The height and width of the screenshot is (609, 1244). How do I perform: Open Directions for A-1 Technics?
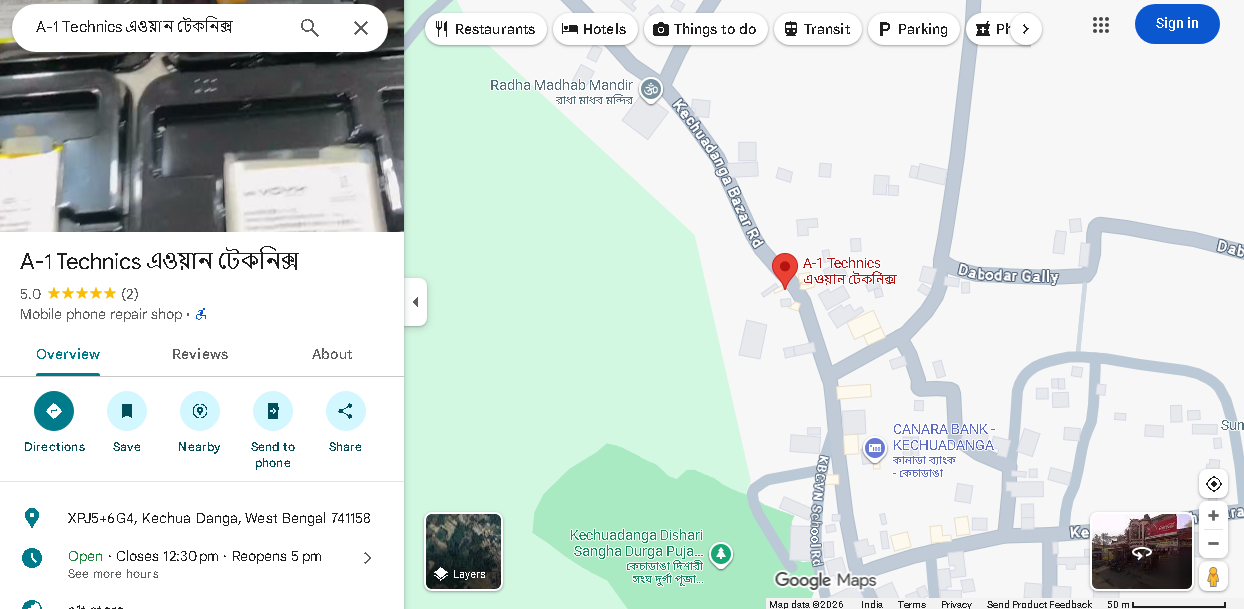(x=54, y=411)
